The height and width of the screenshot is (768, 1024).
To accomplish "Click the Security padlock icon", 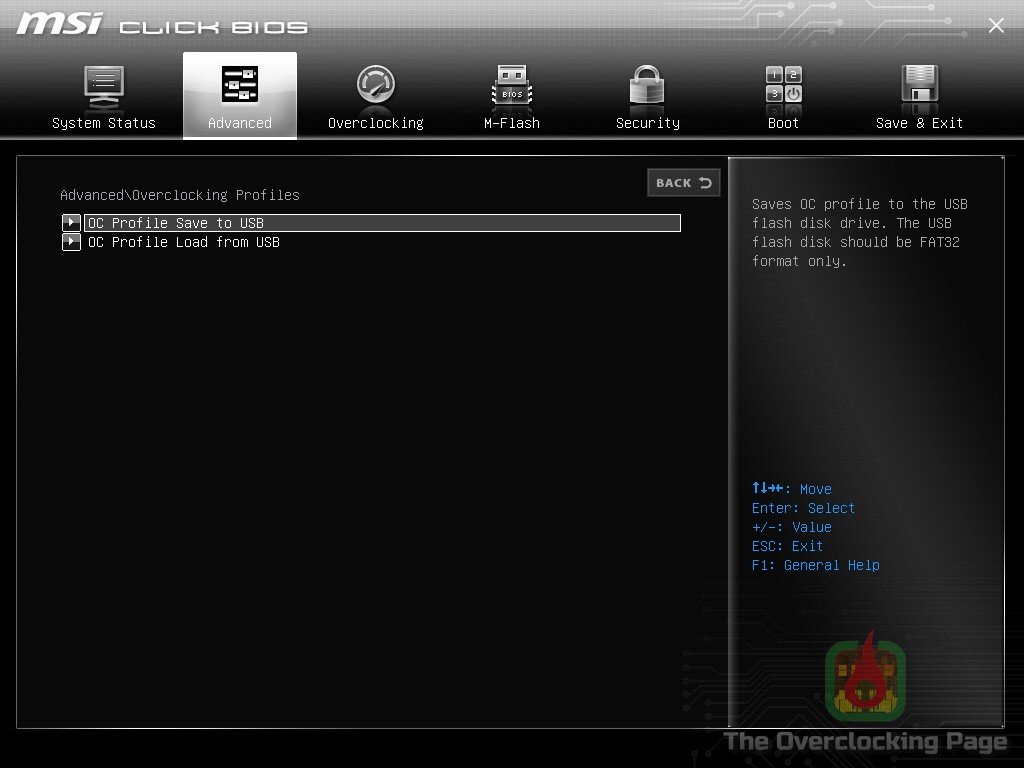I will pyautogui.click(x=647, y=85).
